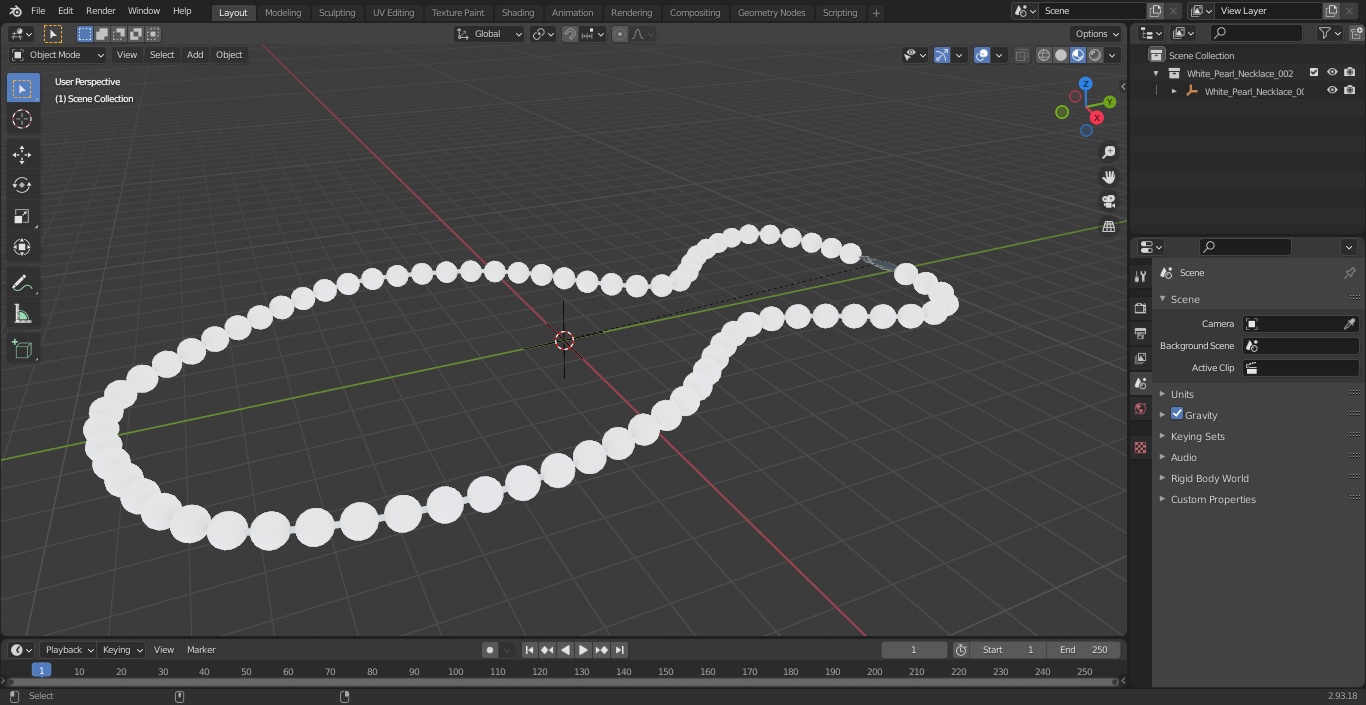Switch to the Modeling workspace tab
This screenshot has width=1366, height=705.
point(283,12)
